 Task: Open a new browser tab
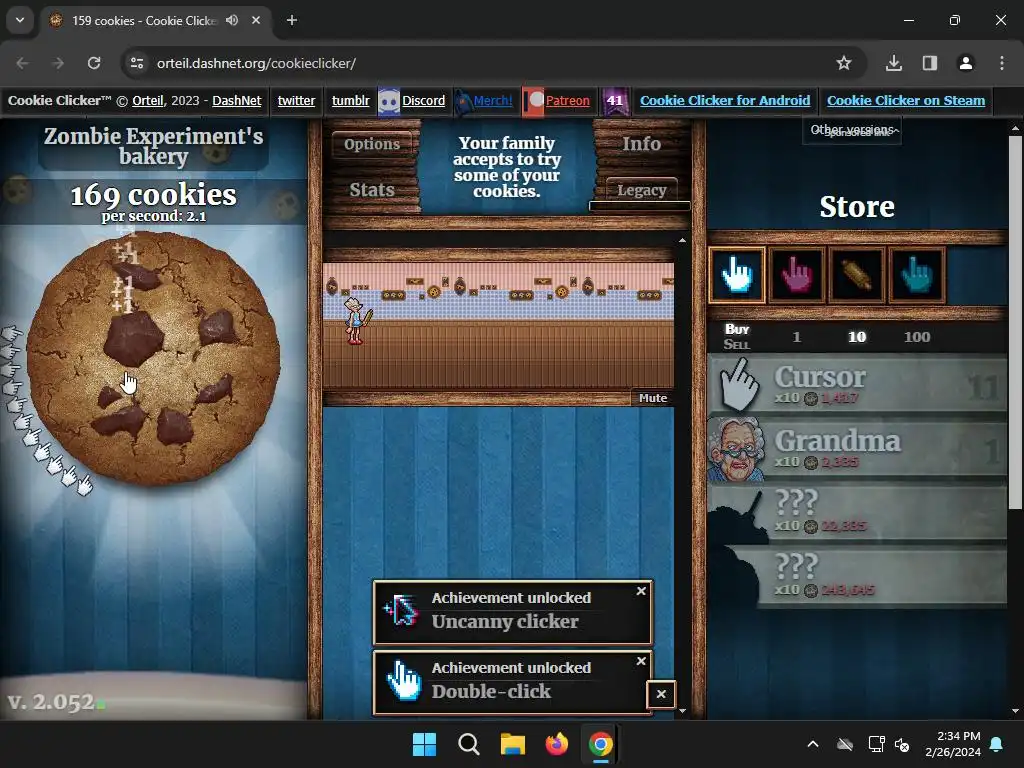coord(292,20)
